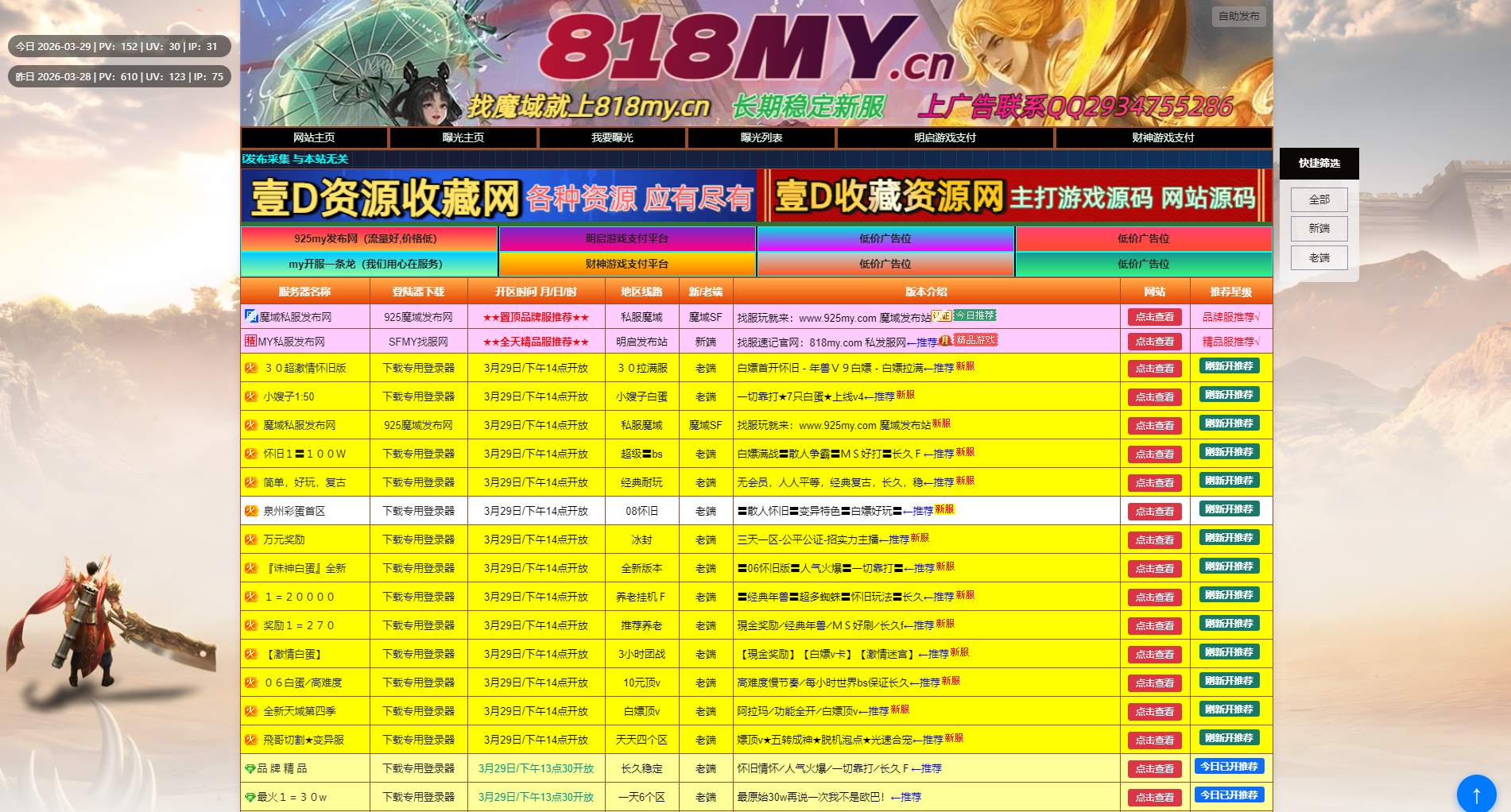Click the 精品游戏 badge beside MY私服发布网
This screenshot has height=812, width=1511.
coord(976,341)
